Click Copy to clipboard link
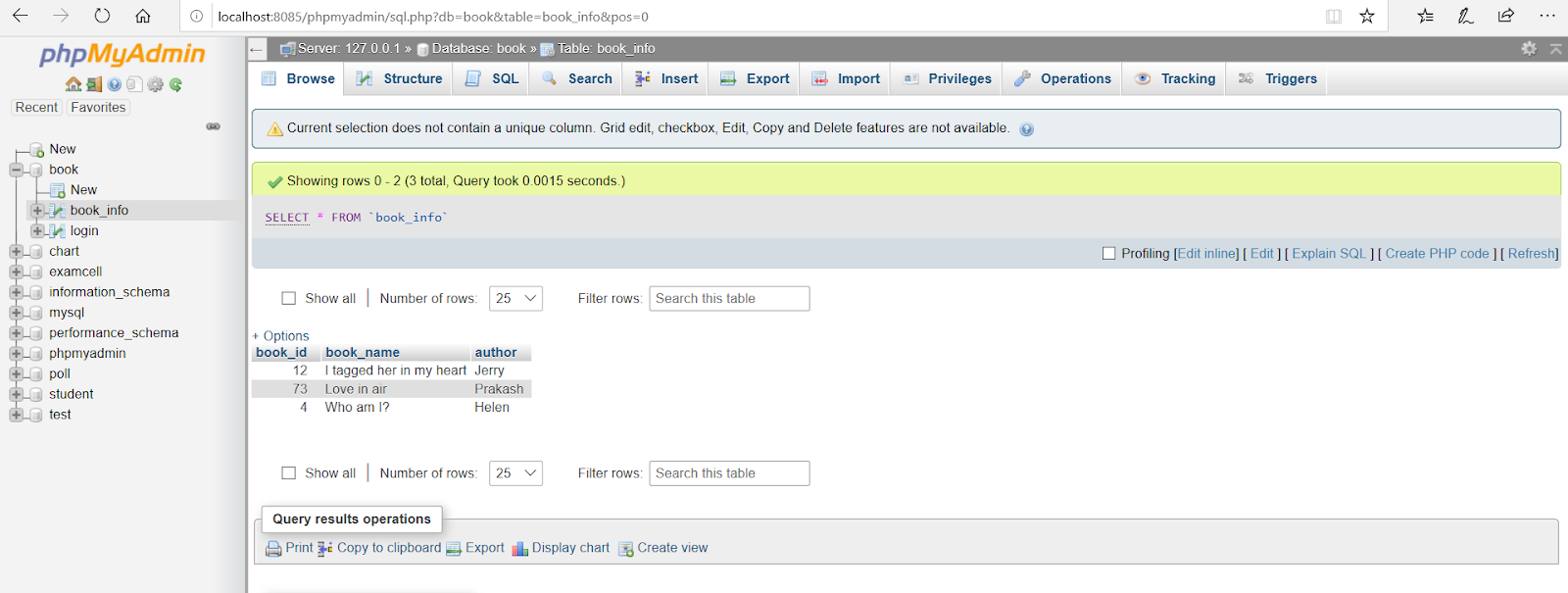 379,548
